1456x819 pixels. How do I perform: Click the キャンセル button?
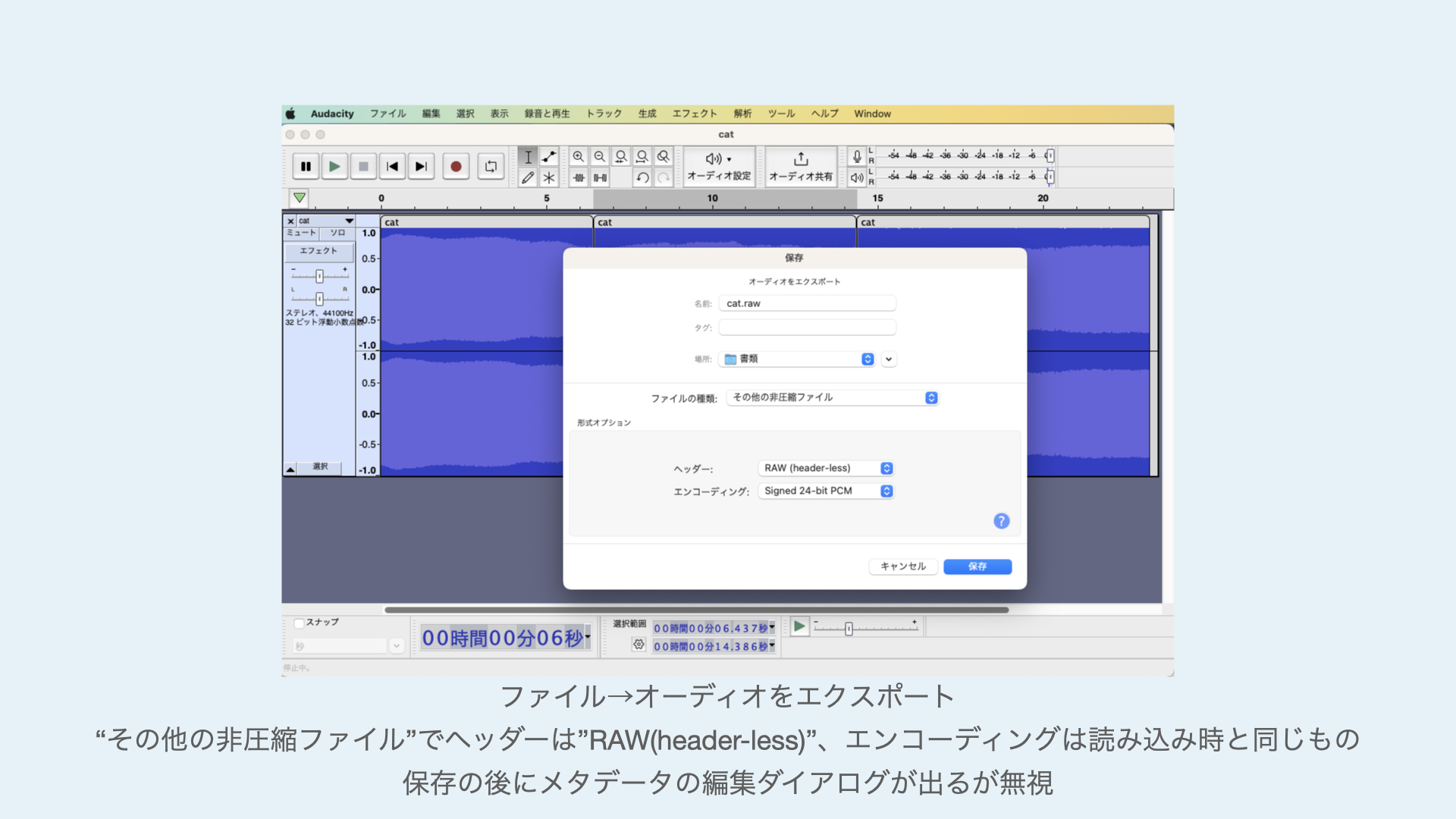[902, 566]
